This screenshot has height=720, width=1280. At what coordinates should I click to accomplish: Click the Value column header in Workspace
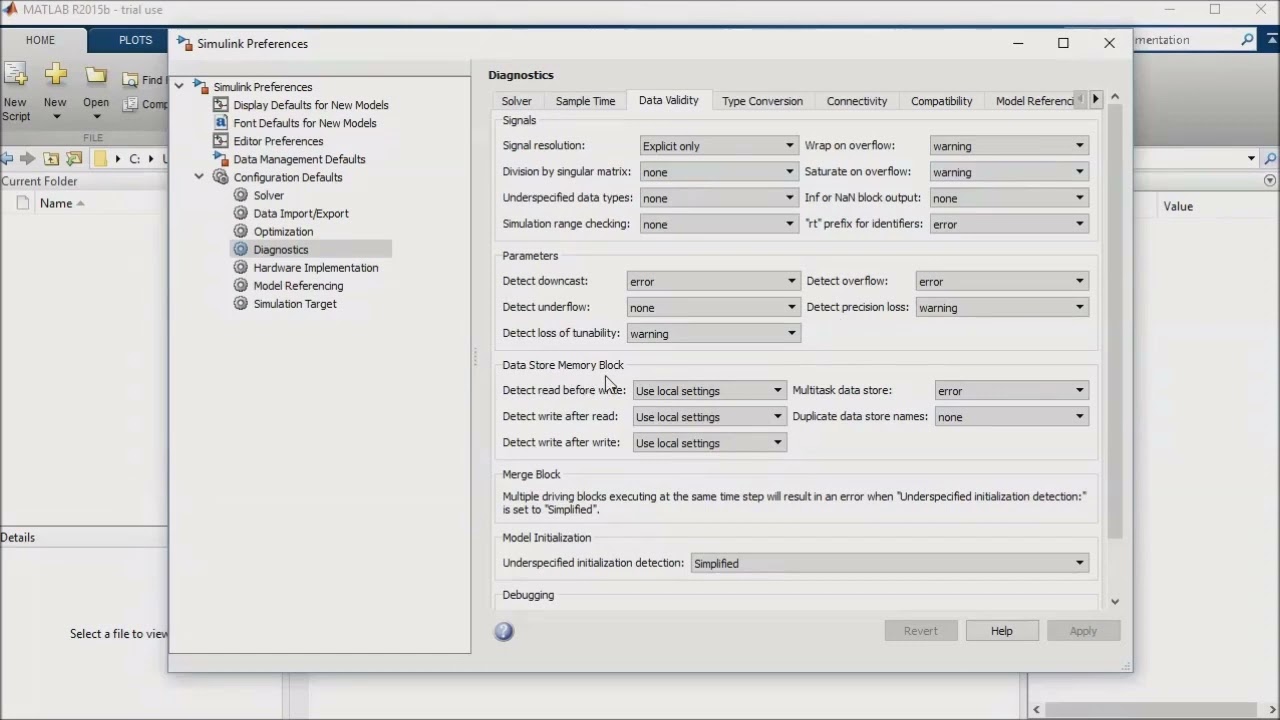[1178, 206]
